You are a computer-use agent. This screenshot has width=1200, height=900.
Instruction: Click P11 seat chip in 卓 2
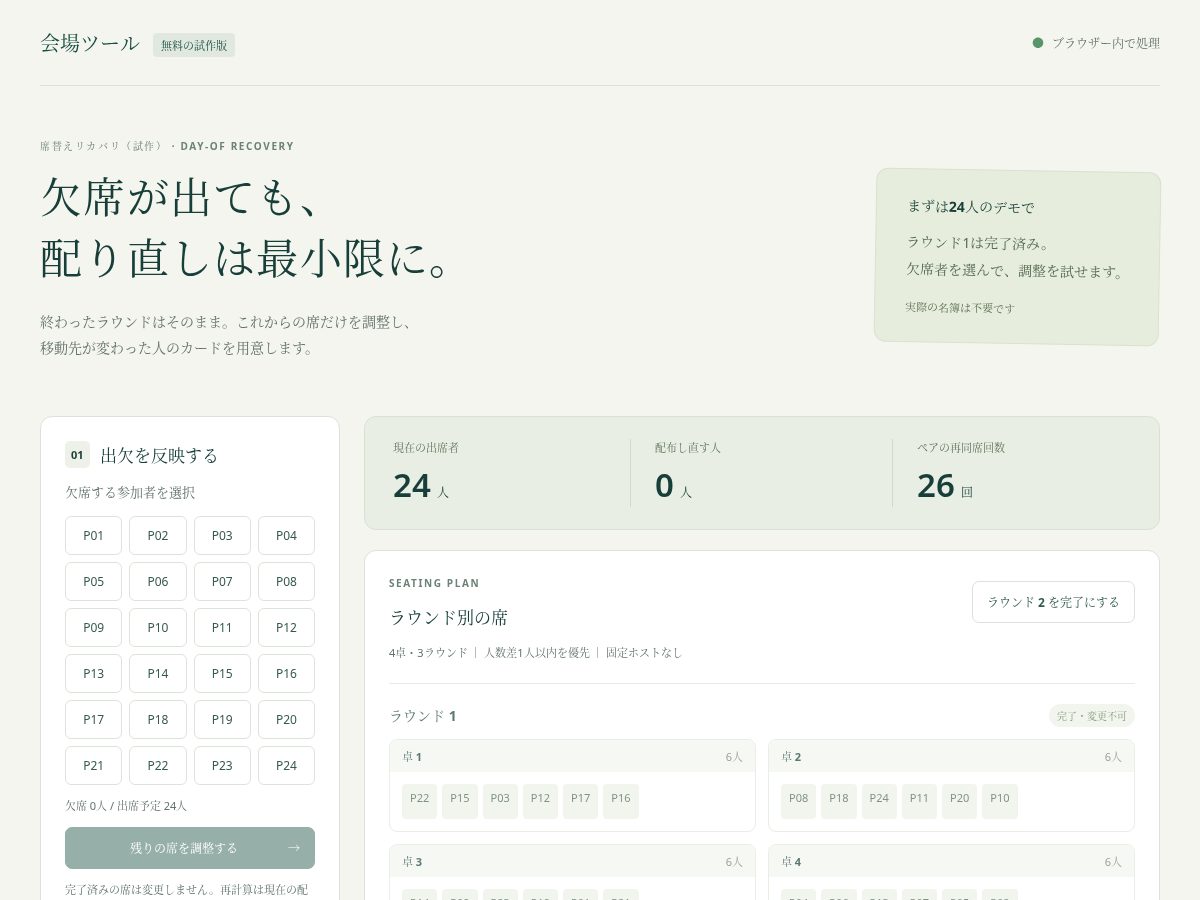point(919,802)
